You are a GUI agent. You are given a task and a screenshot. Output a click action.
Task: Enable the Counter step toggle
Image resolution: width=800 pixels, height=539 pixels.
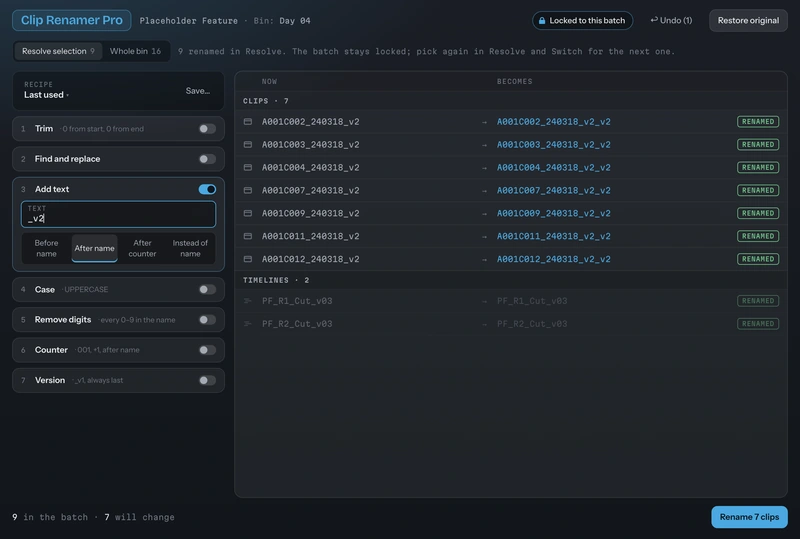click(207, 350)
